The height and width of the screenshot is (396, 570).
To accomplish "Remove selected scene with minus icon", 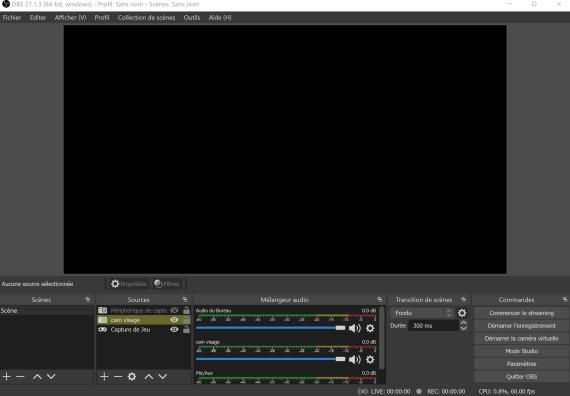I will coord(20,377).
